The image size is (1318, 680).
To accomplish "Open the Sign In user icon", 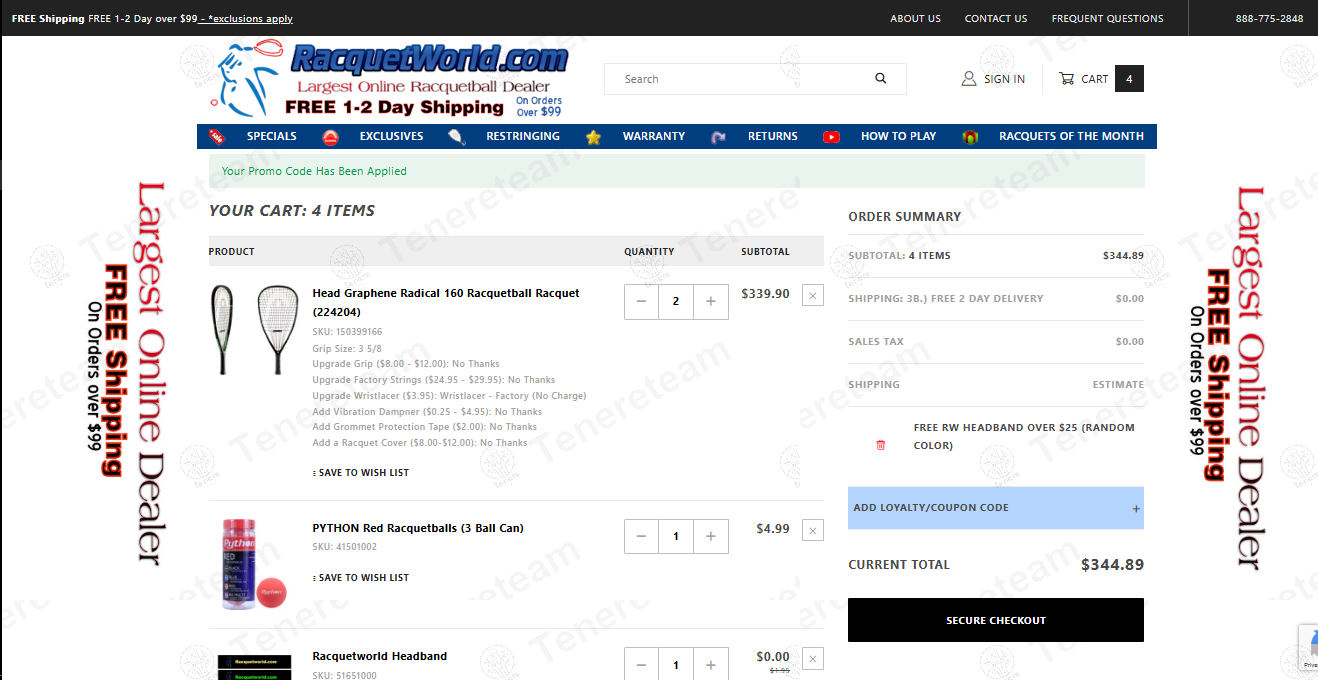I will pos(968,78).
